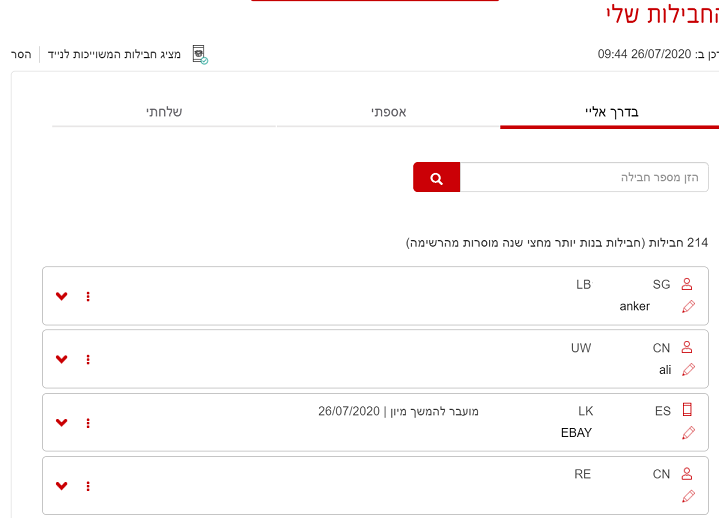Switch to the שלחתי tab
The height and width of the screenshot is (518, 719).
click(x=164, y=111)
